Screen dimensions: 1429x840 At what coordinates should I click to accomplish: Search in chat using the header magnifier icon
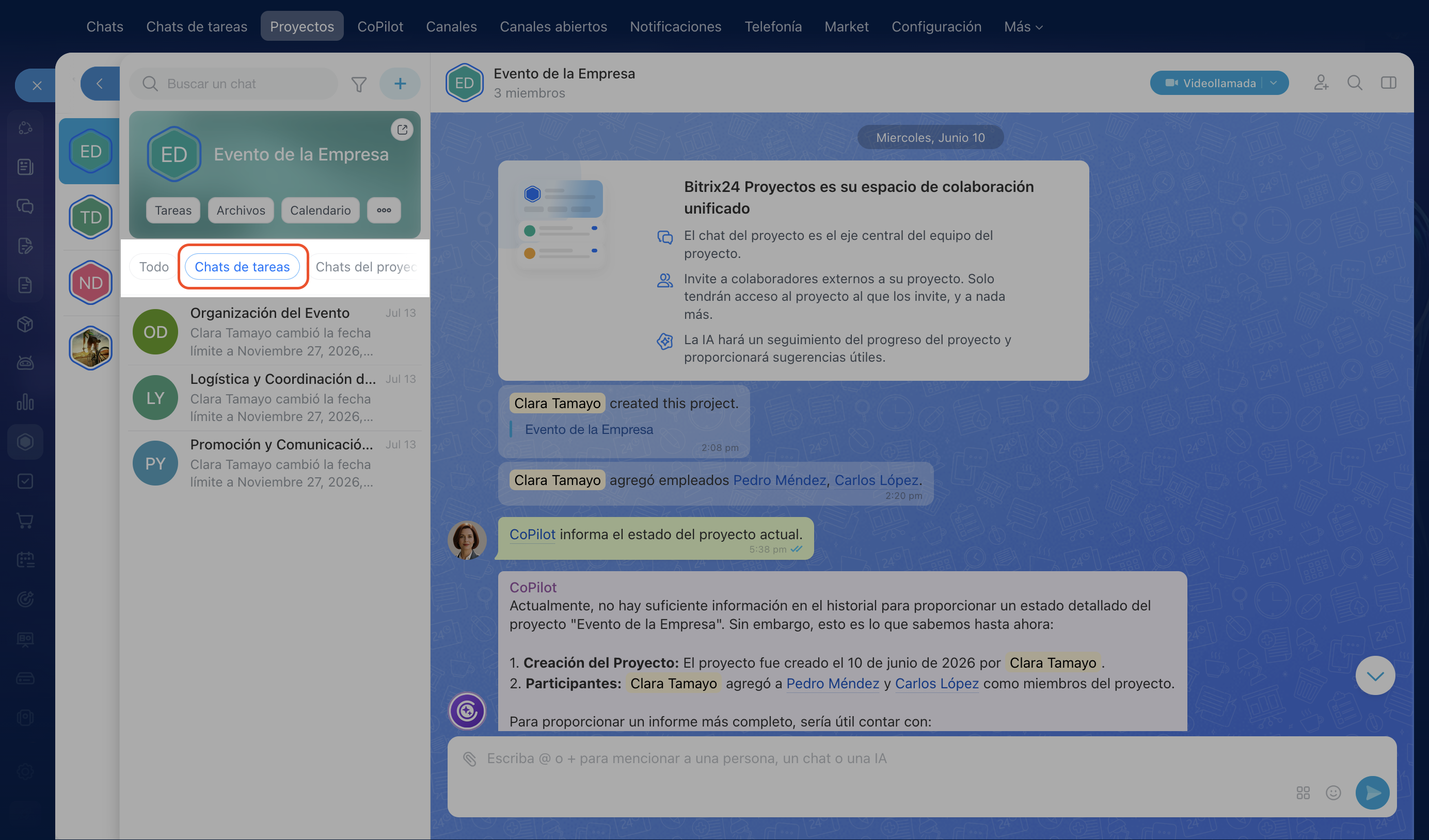click(x=1355, y=83)
